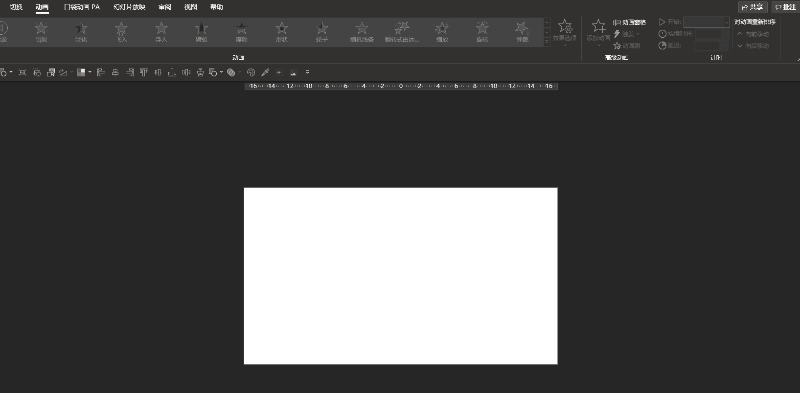Open Effect Options (效果选项) dropdown
The image size is (800, 393).
point(565,33)
